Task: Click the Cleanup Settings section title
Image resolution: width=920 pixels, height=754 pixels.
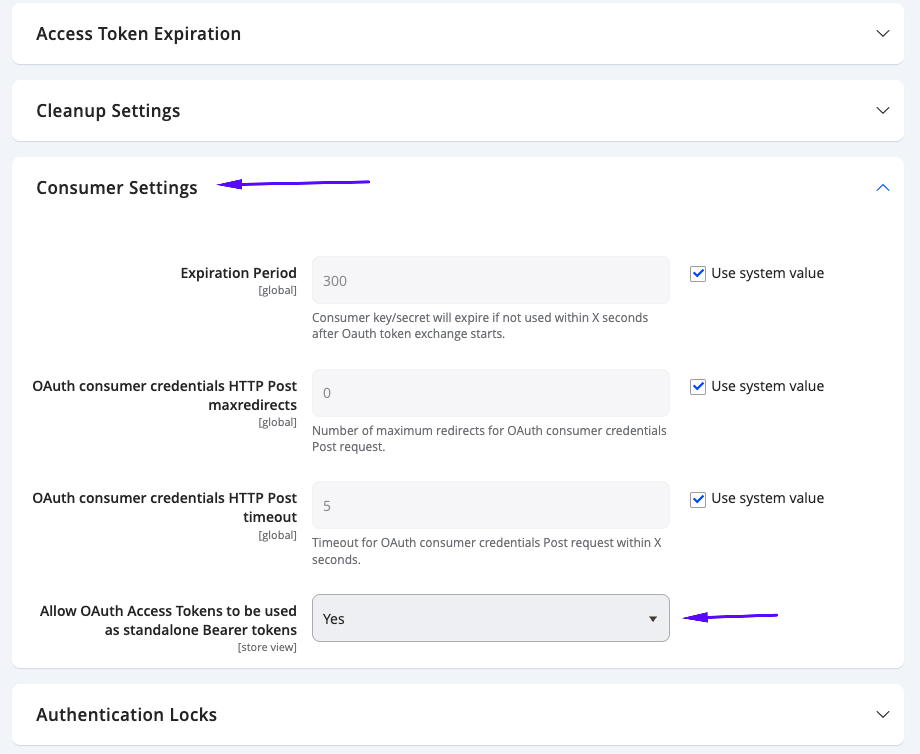Action: pyautogui.click(x=108, y=111)
